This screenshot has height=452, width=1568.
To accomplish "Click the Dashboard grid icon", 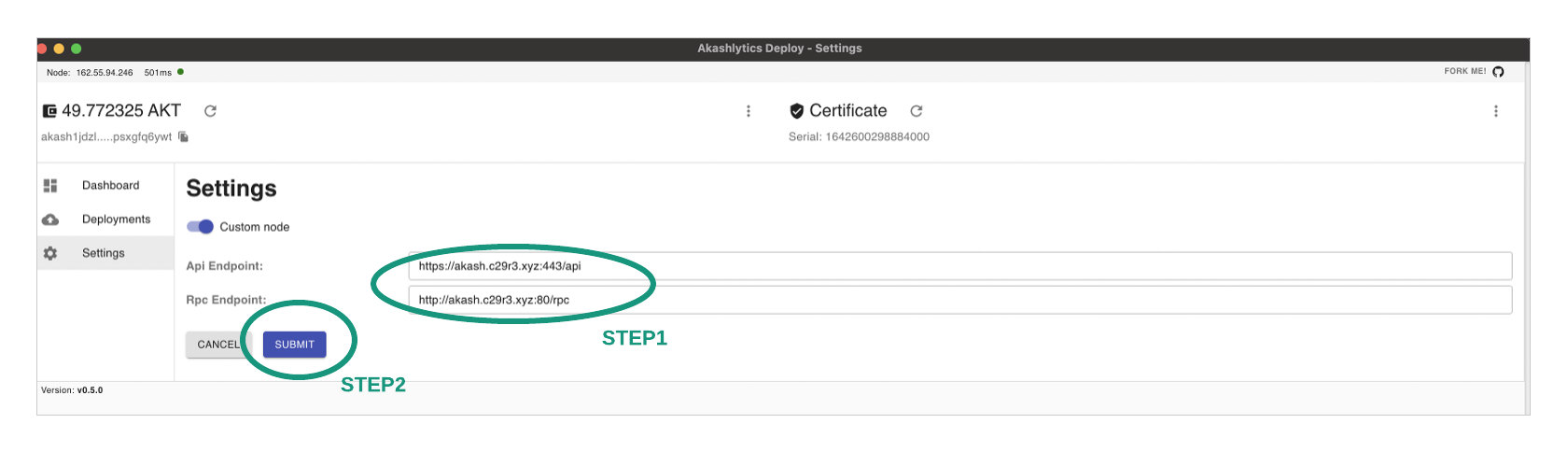I will click(x=50, y=186).
